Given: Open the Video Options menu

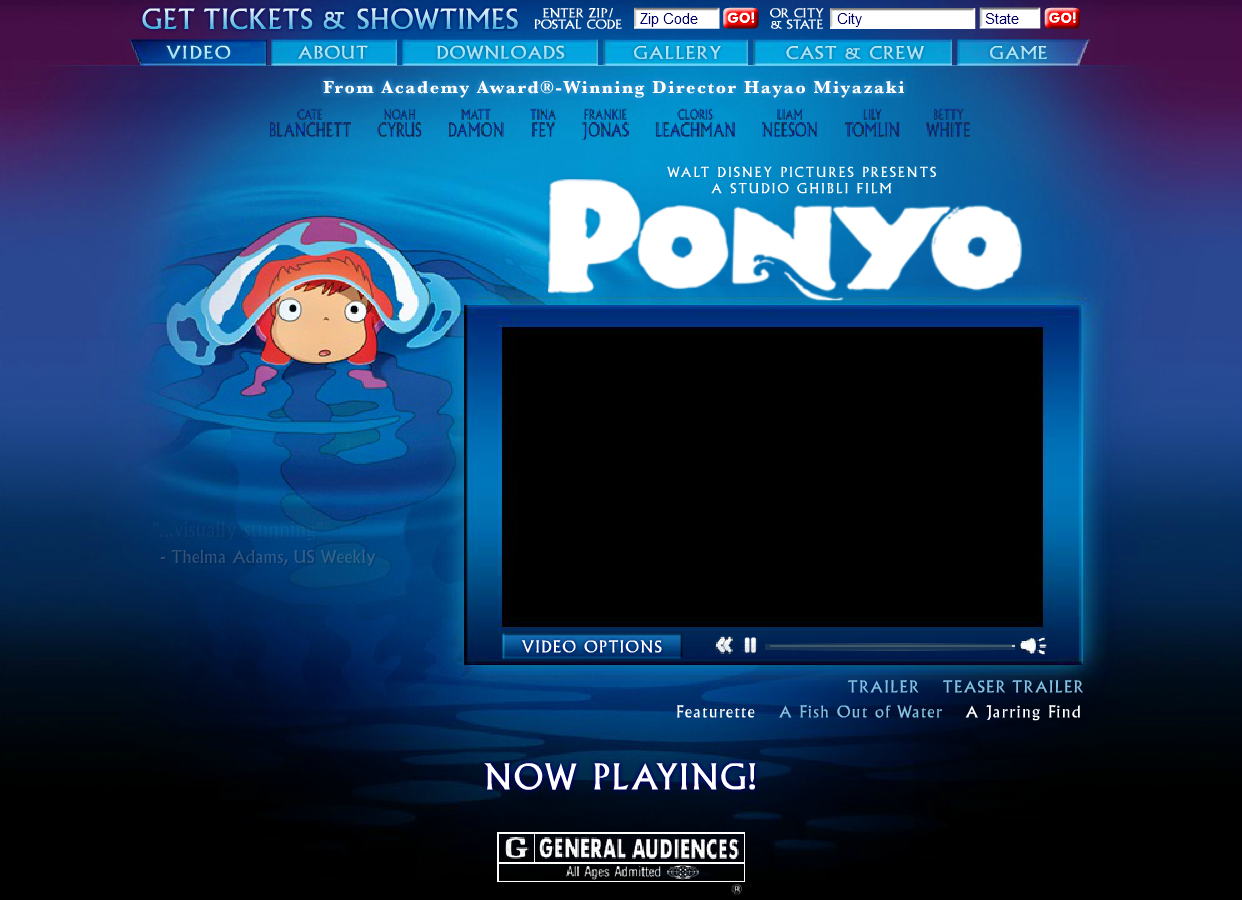Looking at the screenshot, I should [591, 647].
